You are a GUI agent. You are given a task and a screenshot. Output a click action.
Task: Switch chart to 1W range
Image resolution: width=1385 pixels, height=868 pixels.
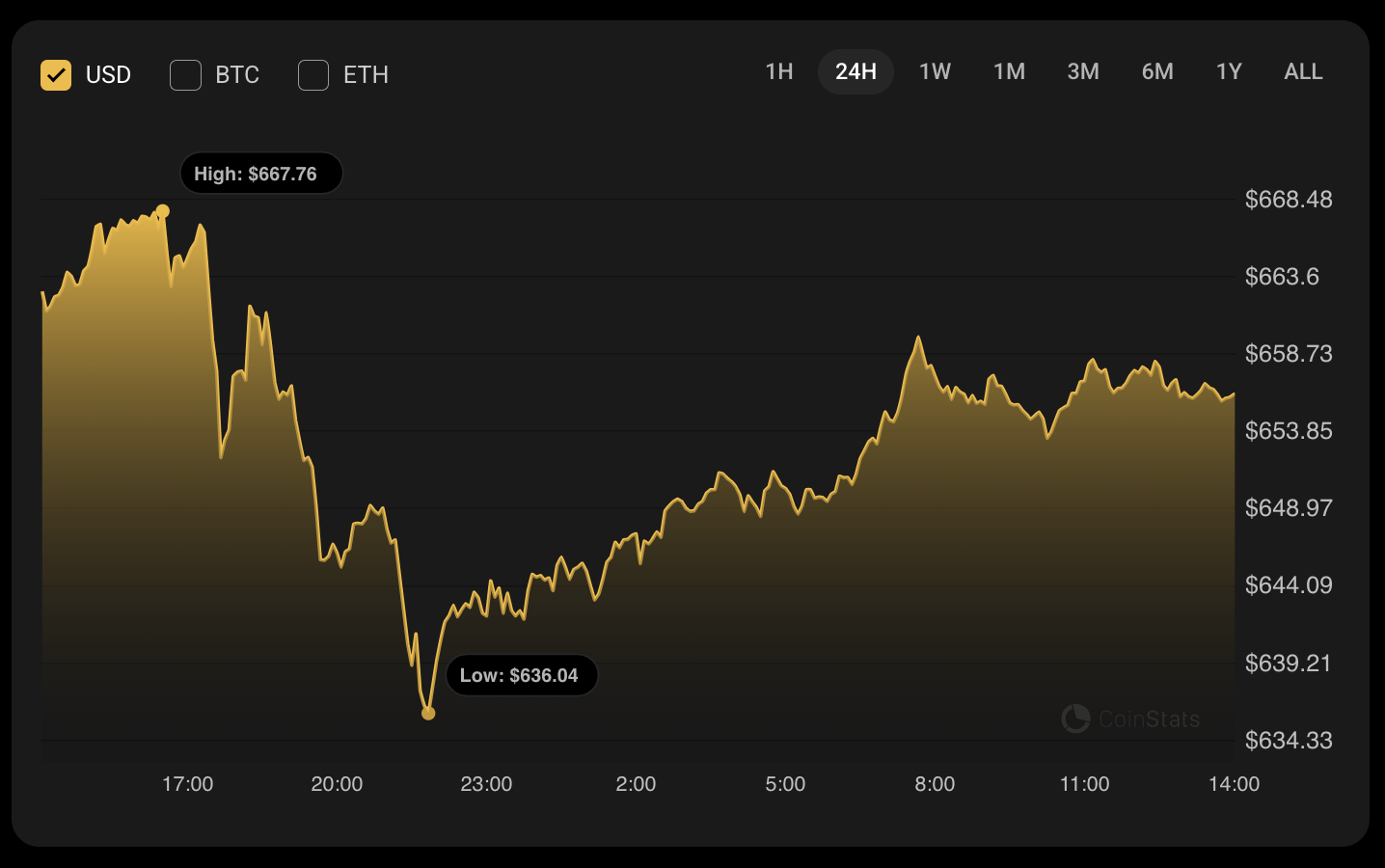tap(935, 72)
